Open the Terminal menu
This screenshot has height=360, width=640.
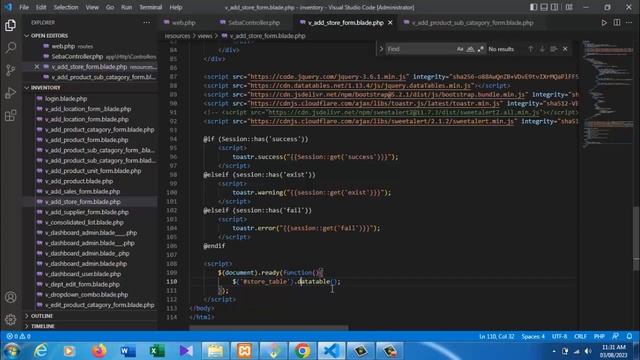point(151,7)
